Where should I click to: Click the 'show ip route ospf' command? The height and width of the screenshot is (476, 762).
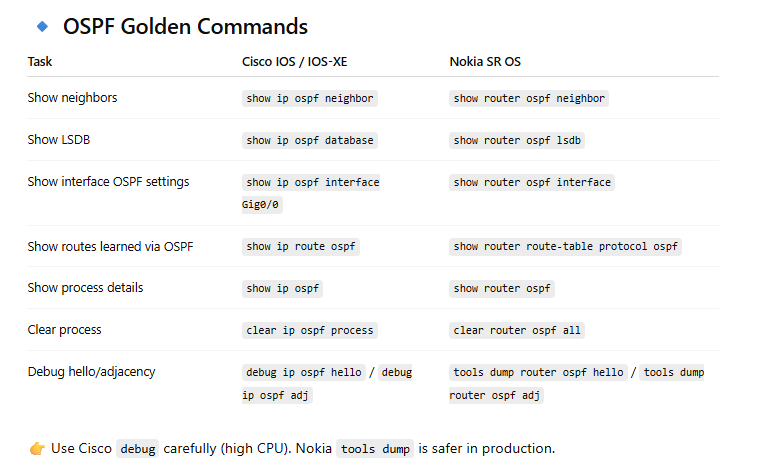300,247
